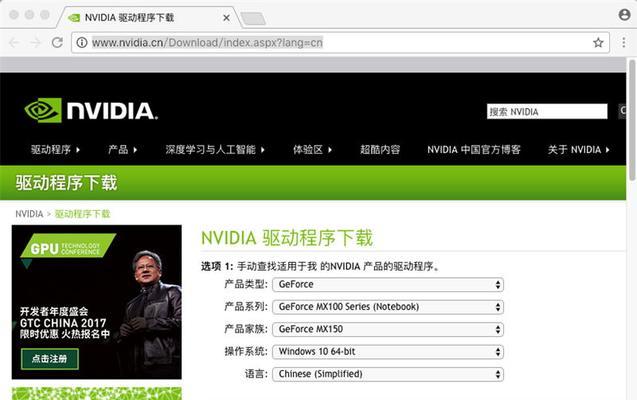
Task: Click the green 驱动程序下载 banner title
Action: click(x=66, y=183)
